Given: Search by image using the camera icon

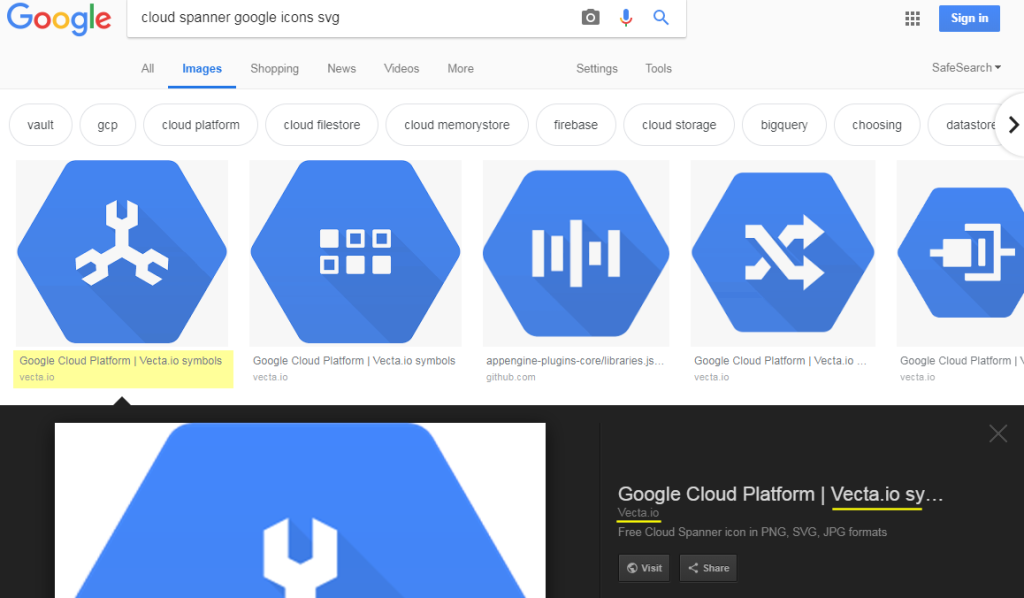Looking at the screenshot, I should click(590, 18).
